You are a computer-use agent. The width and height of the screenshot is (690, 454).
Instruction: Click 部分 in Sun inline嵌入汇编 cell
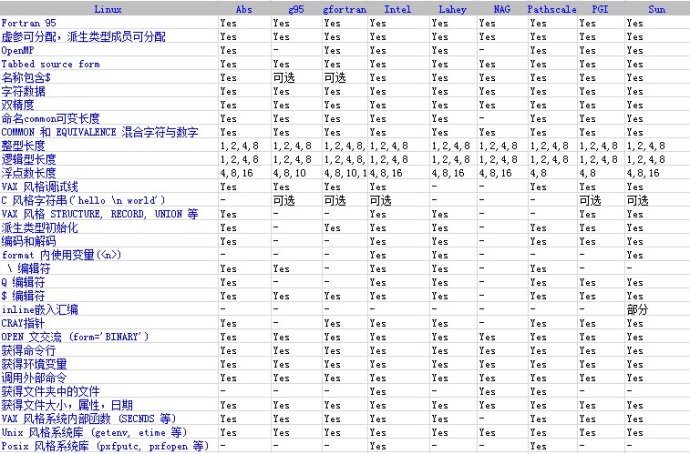637,309
